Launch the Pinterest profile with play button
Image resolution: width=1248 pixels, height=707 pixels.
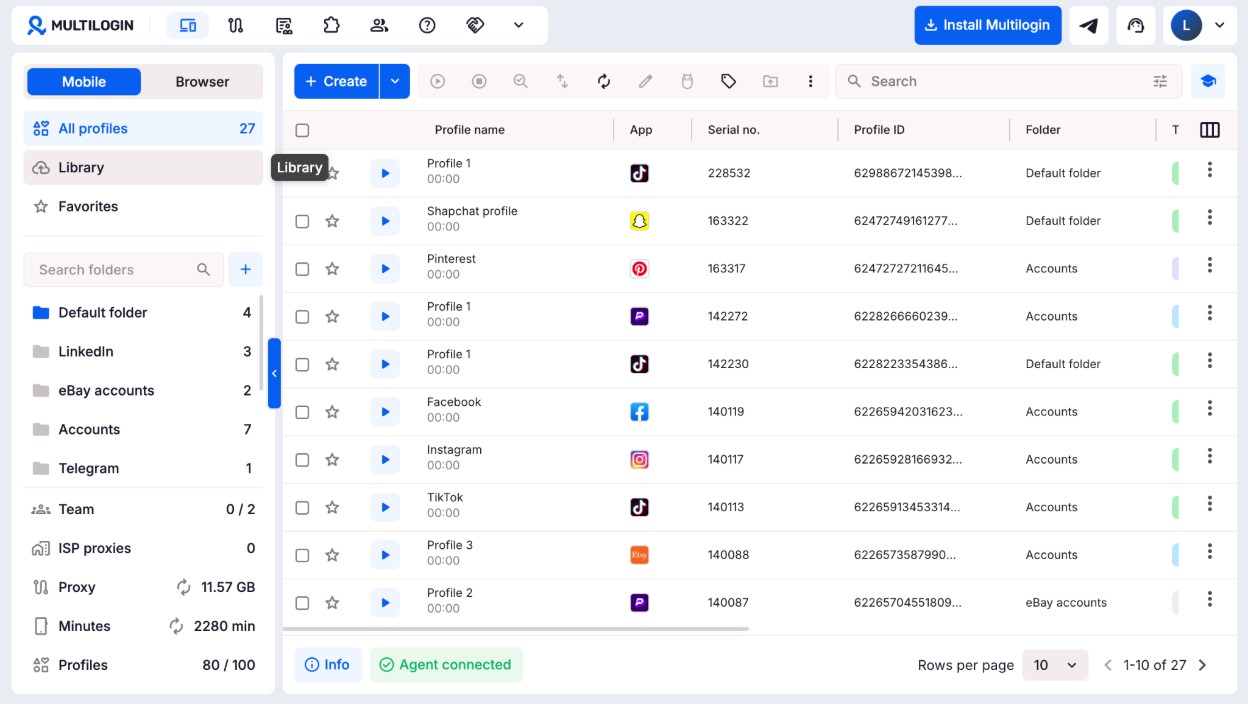pyautogui.click(x=385, y=268)
